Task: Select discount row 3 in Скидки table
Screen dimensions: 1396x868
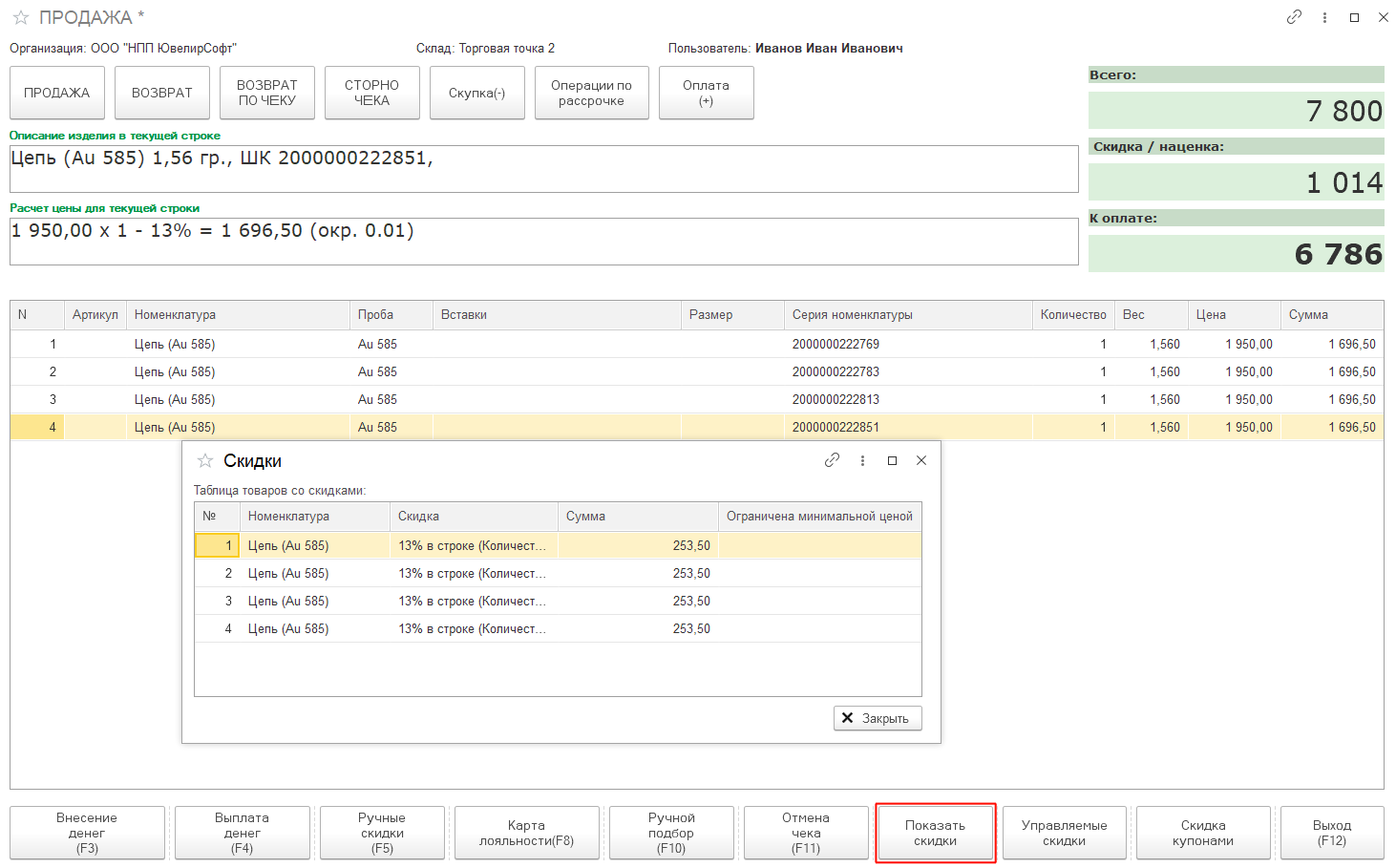Action: point(558,601)
